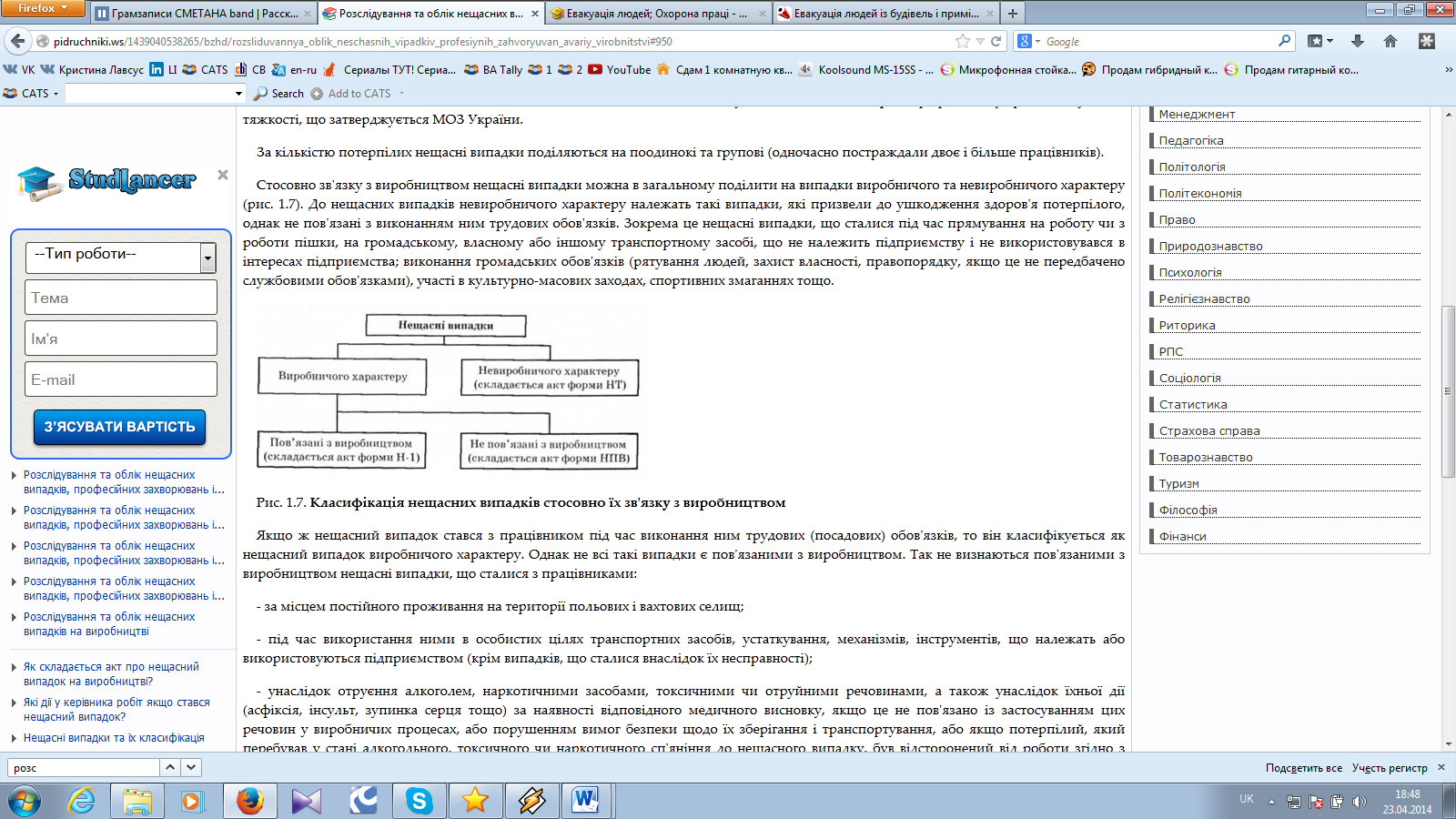The image size is (1456, 819).
Task: Click the page vertical scrollbar thumb
Action: (1448, 391)
